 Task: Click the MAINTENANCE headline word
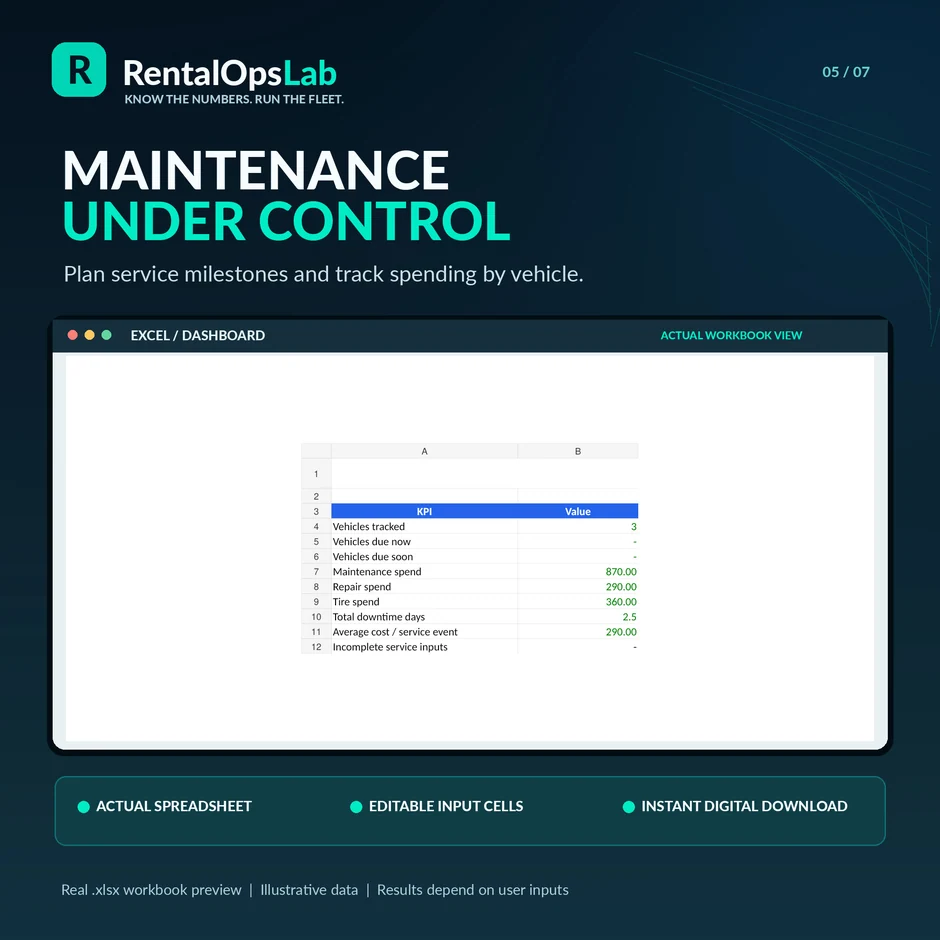click(256, 170)
